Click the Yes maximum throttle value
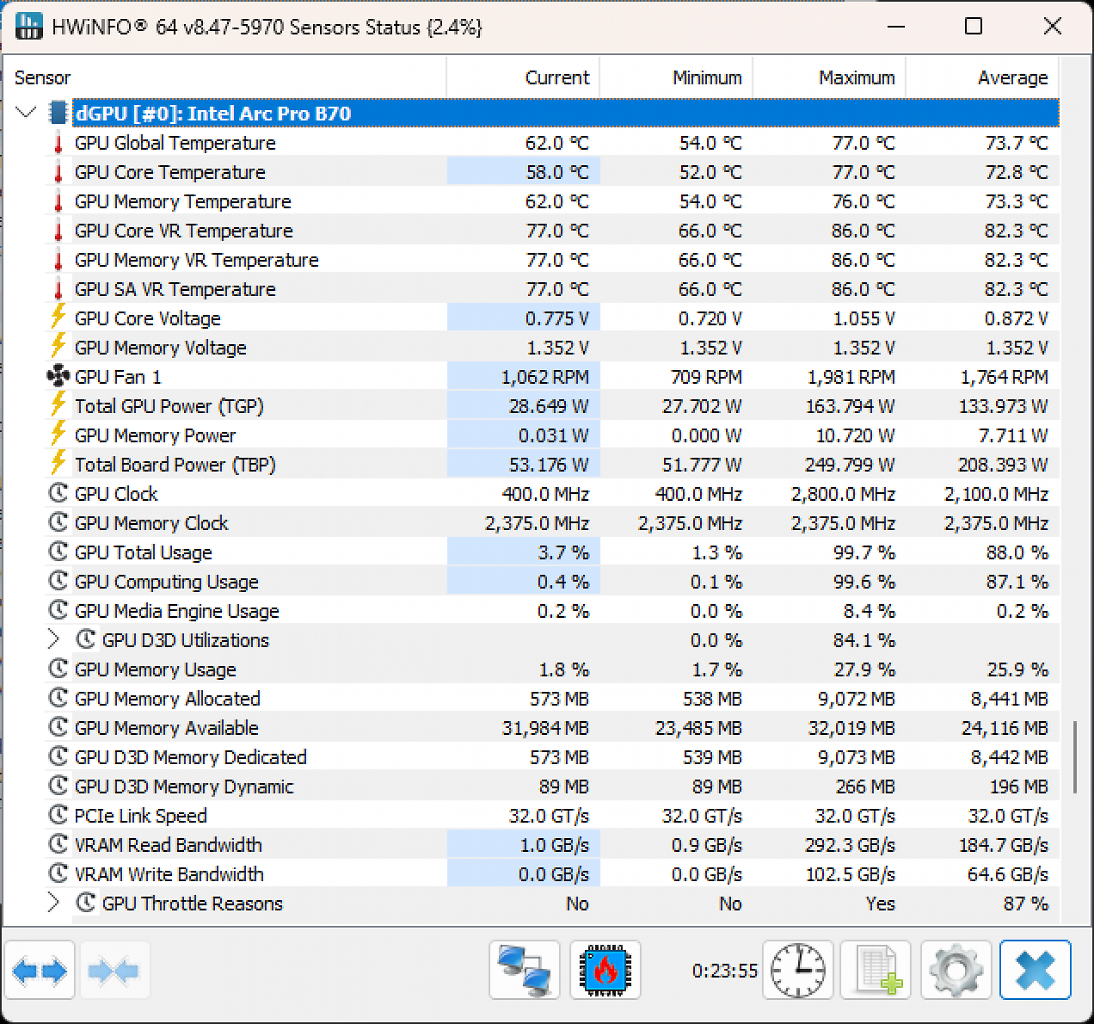The image size is (1094, 1024). (881, 903)
